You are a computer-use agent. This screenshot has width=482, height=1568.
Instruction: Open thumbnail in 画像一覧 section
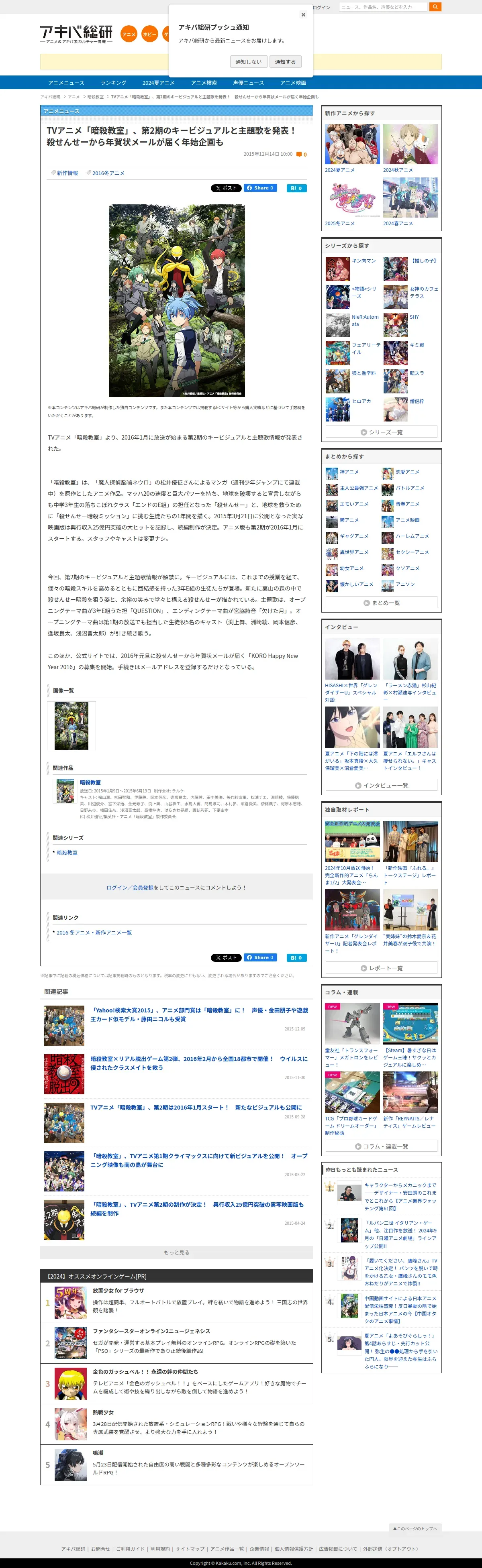pyautogui.click(x=71, y=725)
